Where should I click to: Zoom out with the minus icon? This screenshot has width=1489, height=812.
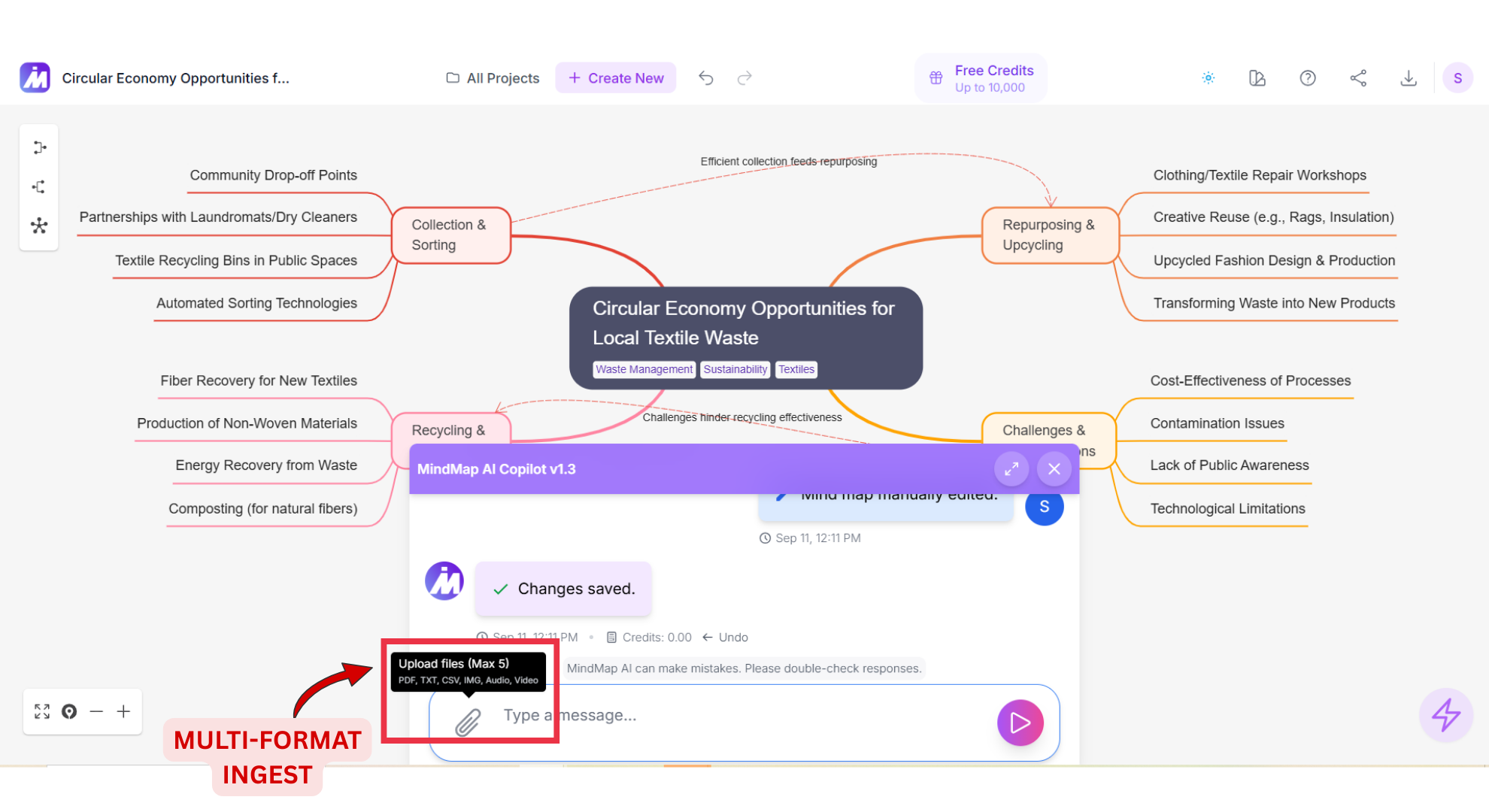pyautogui.click(x=96, y=711)
